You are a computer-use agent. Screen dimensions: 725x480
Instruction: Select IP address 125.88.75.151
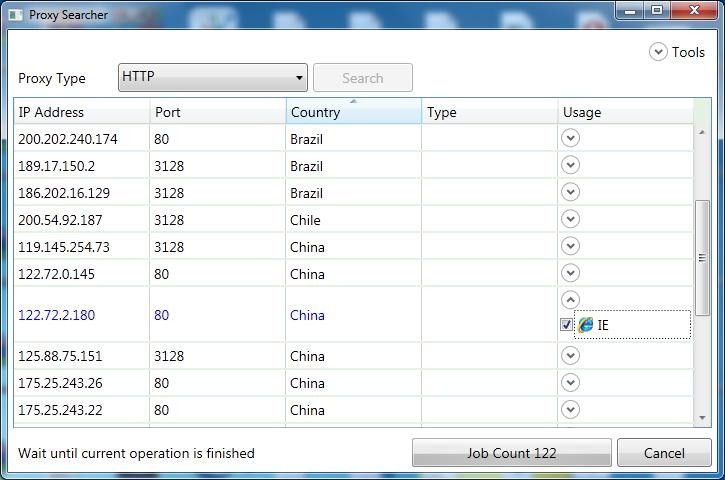pyautogui.click(x=60, y=356)
